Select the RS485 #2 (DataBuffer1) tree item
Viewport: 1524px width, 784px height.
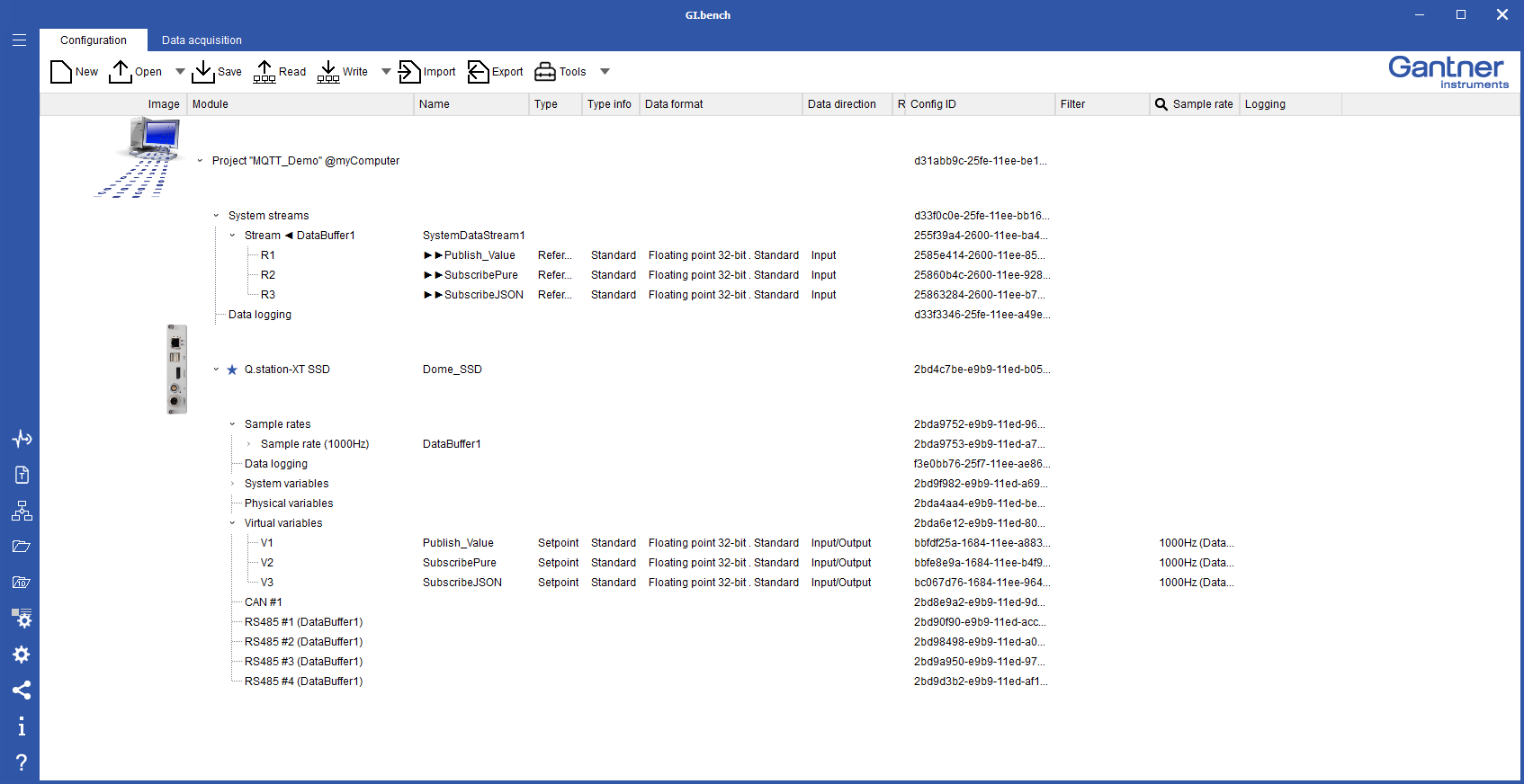click(303, 642)
